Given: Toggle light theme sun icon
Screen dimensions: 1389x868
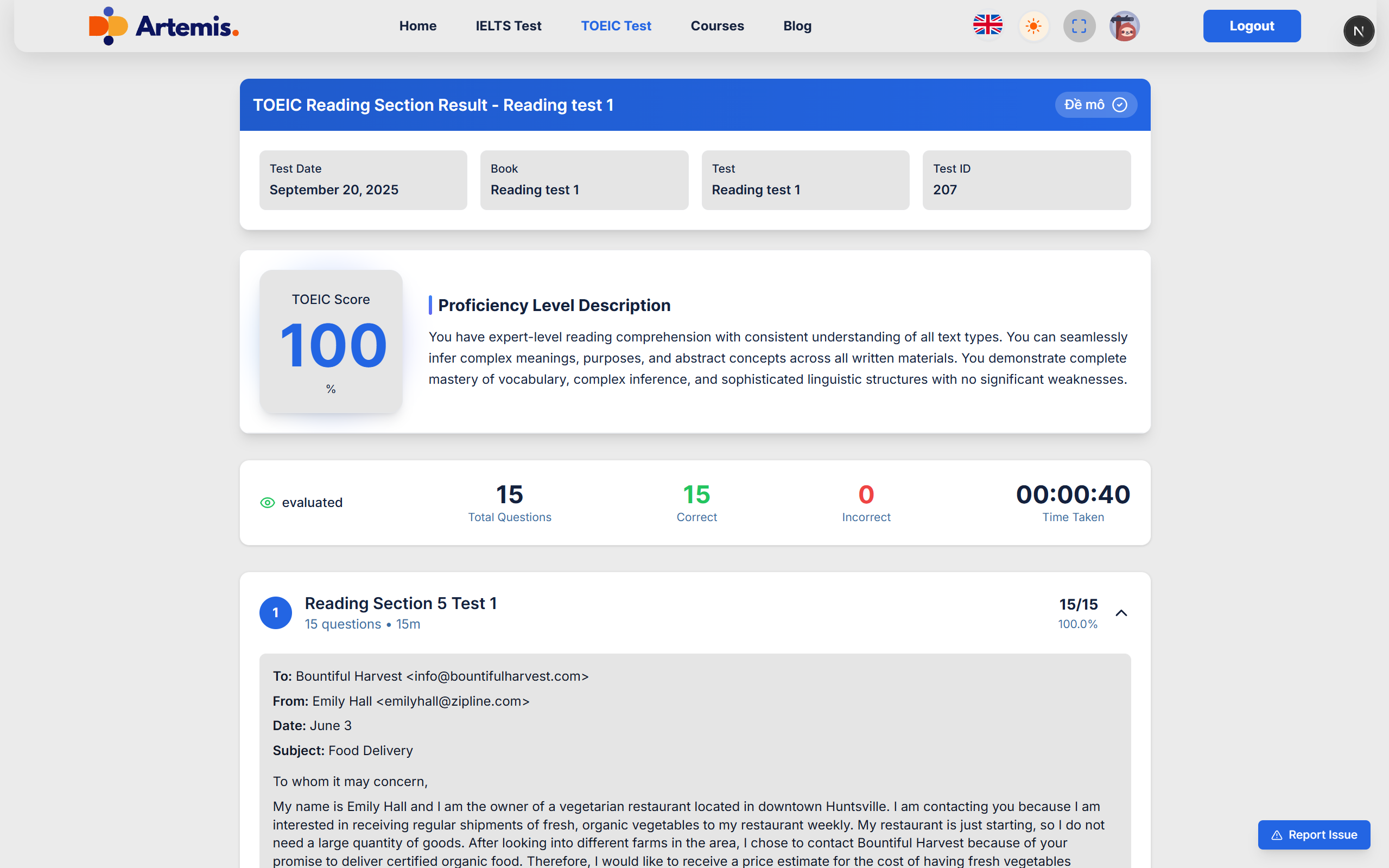Looking at the screenshot, I should pyautogui.click(x=1033, y=26).
